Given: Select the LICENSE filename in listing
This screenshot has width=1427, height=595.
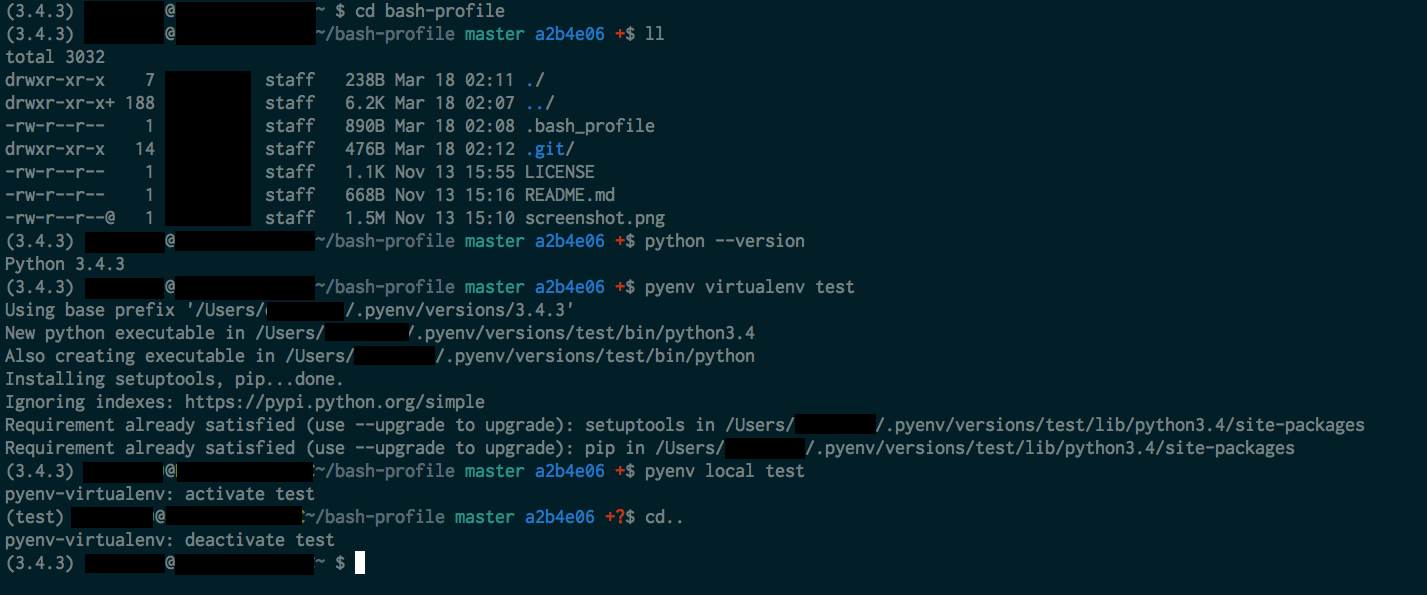Looking at the screenshot, I should pyautogui.click(x=559, y=172).
